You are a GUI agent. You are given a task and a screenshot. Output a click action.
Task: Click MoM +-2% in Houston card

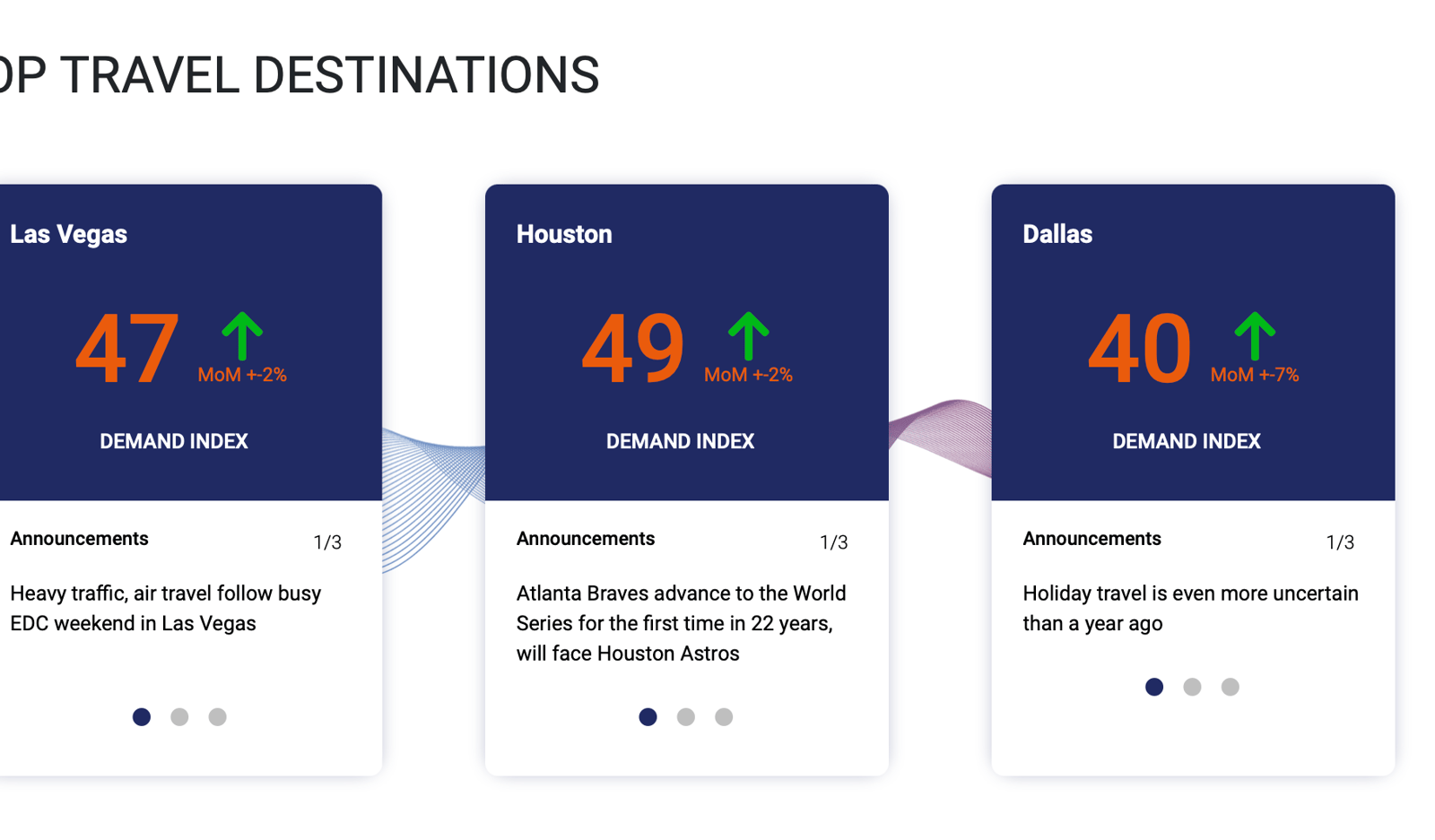click(x=748, y=375)
